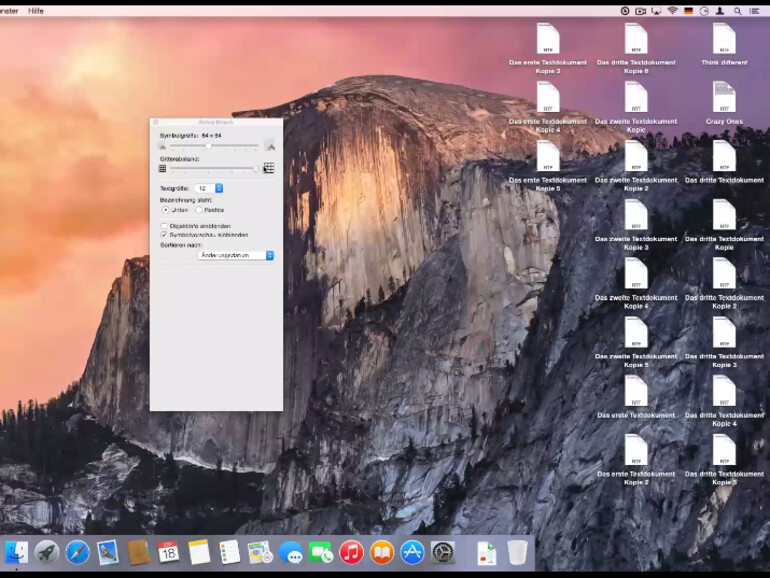
Task: Select Das dritte Textdokument Kopie 4 file
Action: 724,391
